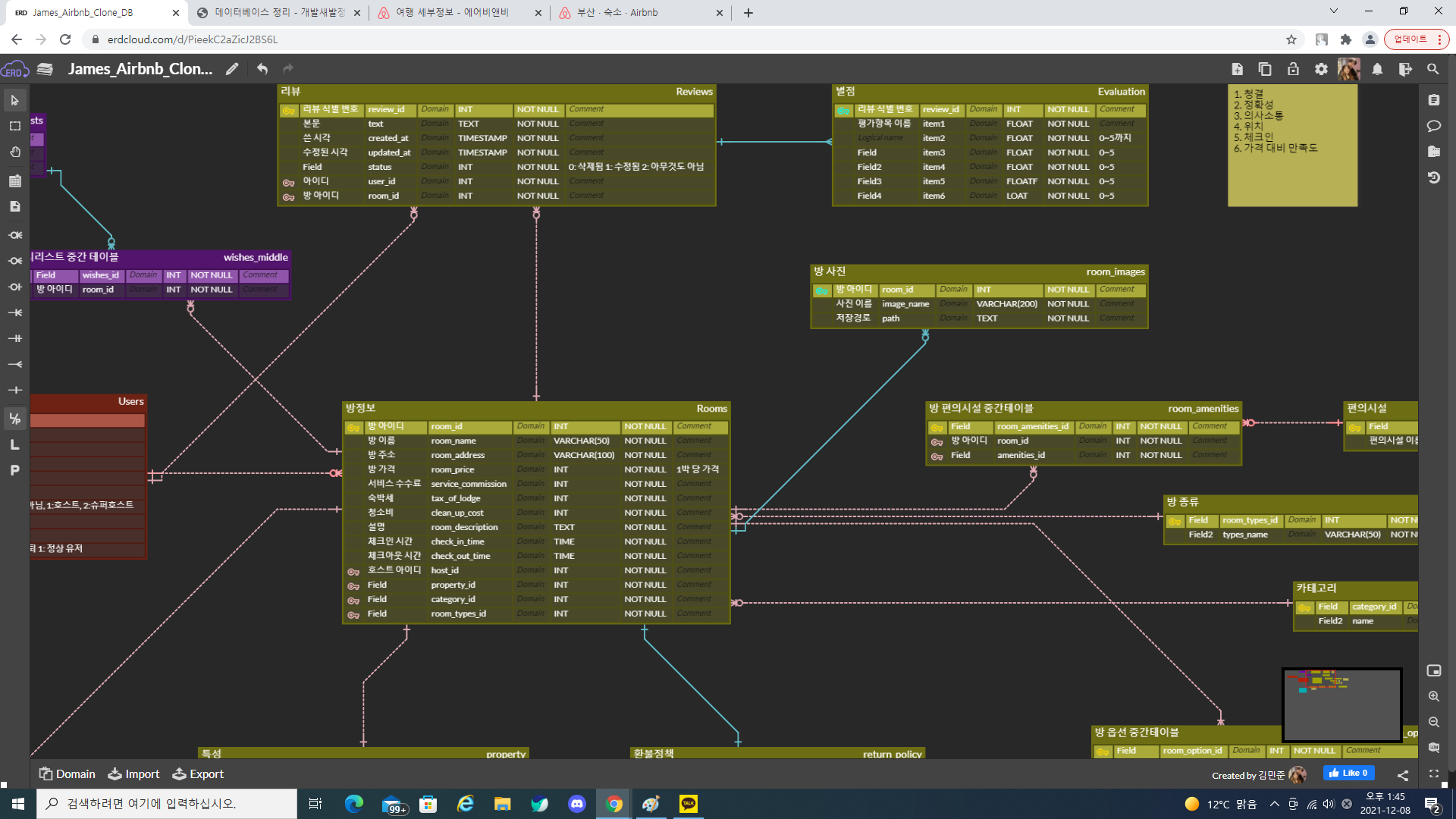Click the minimap thumbnail overview

pos(1341,705)
